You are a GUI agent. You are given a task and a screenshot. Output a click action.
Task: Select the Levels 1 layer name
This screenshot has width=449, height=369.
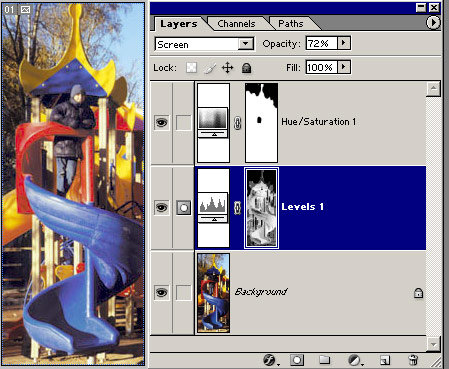(x=302, y=207)
